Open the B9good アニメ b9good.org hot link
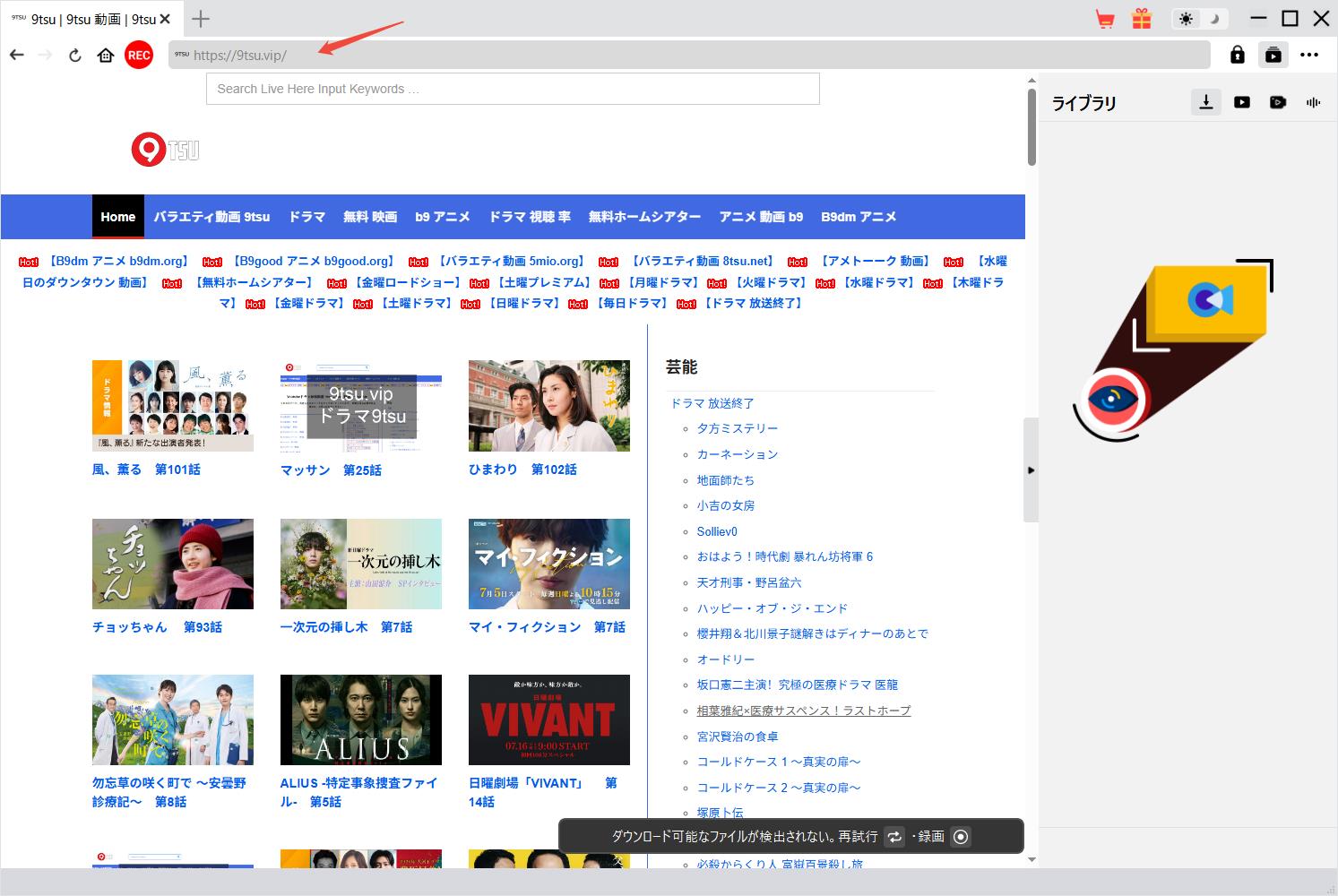 tap(313, 262)
